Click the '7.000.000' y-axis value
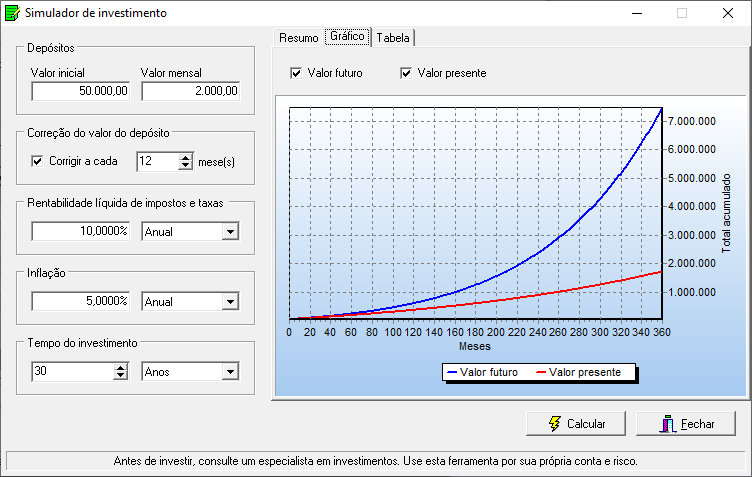This screenshot has width=752, height=477. (x=692, y=121)
